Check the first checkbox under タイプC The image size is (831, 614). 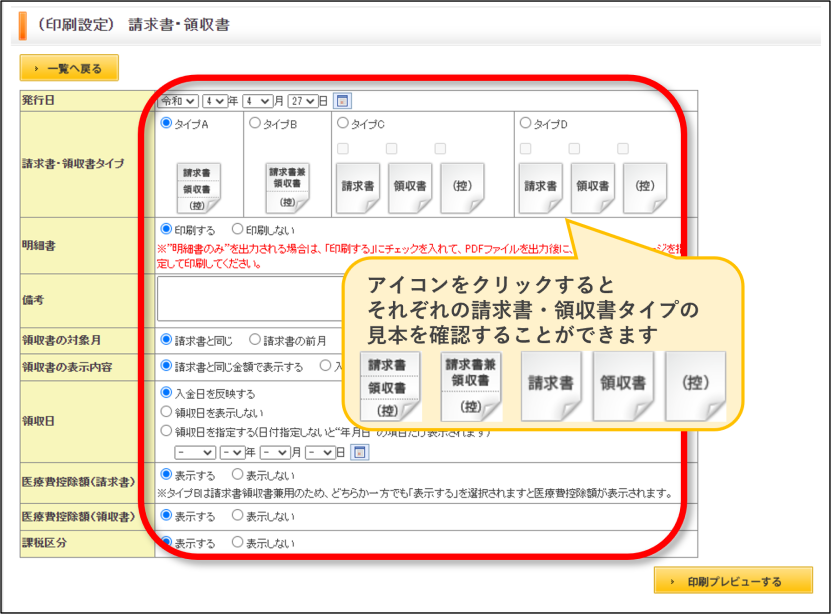343,148
